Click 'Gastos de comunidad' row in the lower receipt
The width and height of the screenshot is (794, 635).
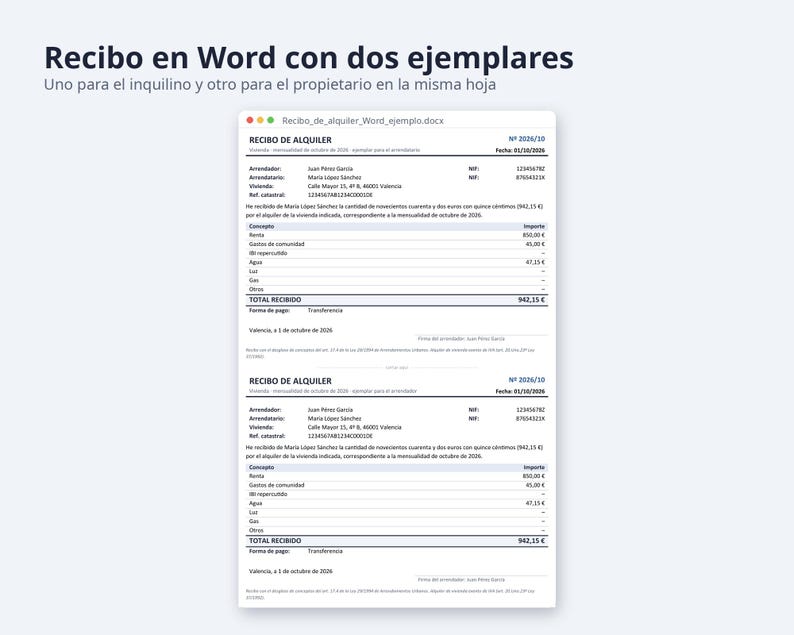point(396,485)
